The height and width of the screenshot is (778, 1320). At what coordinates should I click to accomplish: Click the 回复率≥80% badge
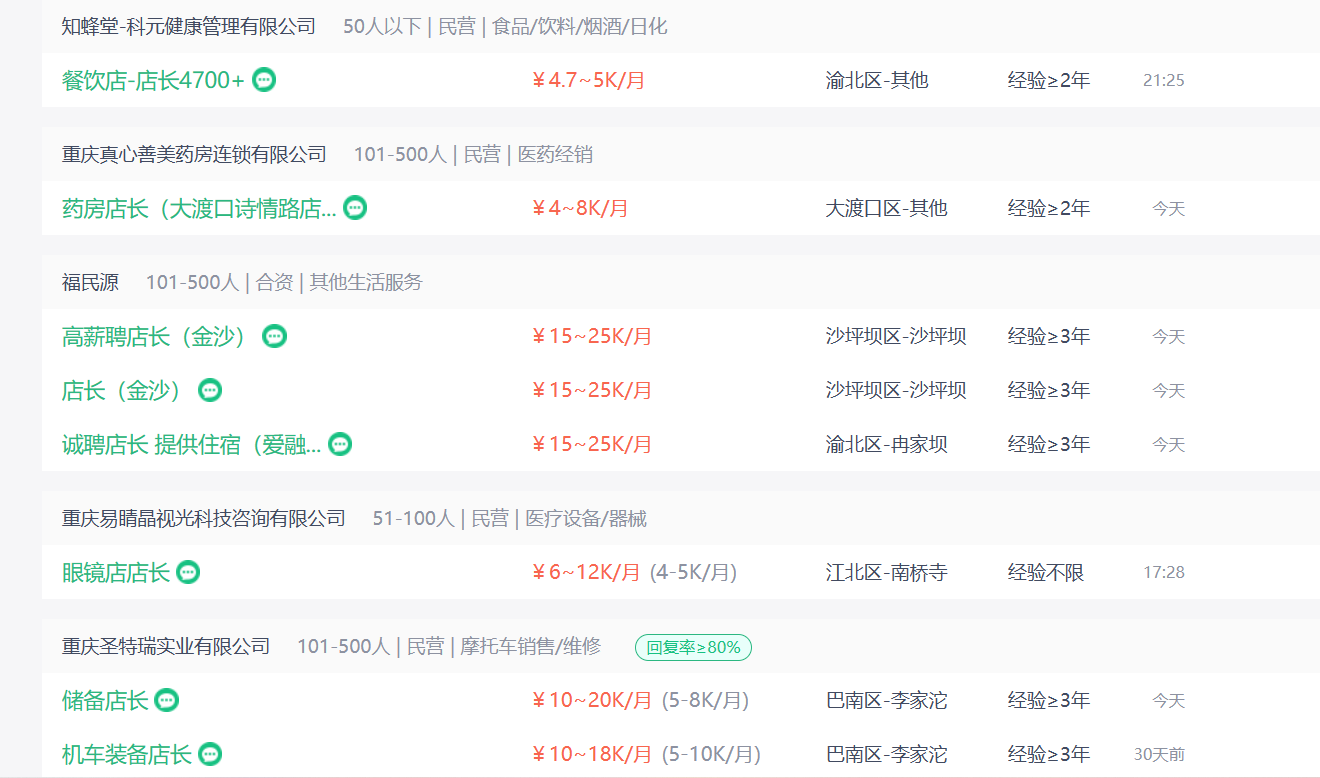point(693,647)
